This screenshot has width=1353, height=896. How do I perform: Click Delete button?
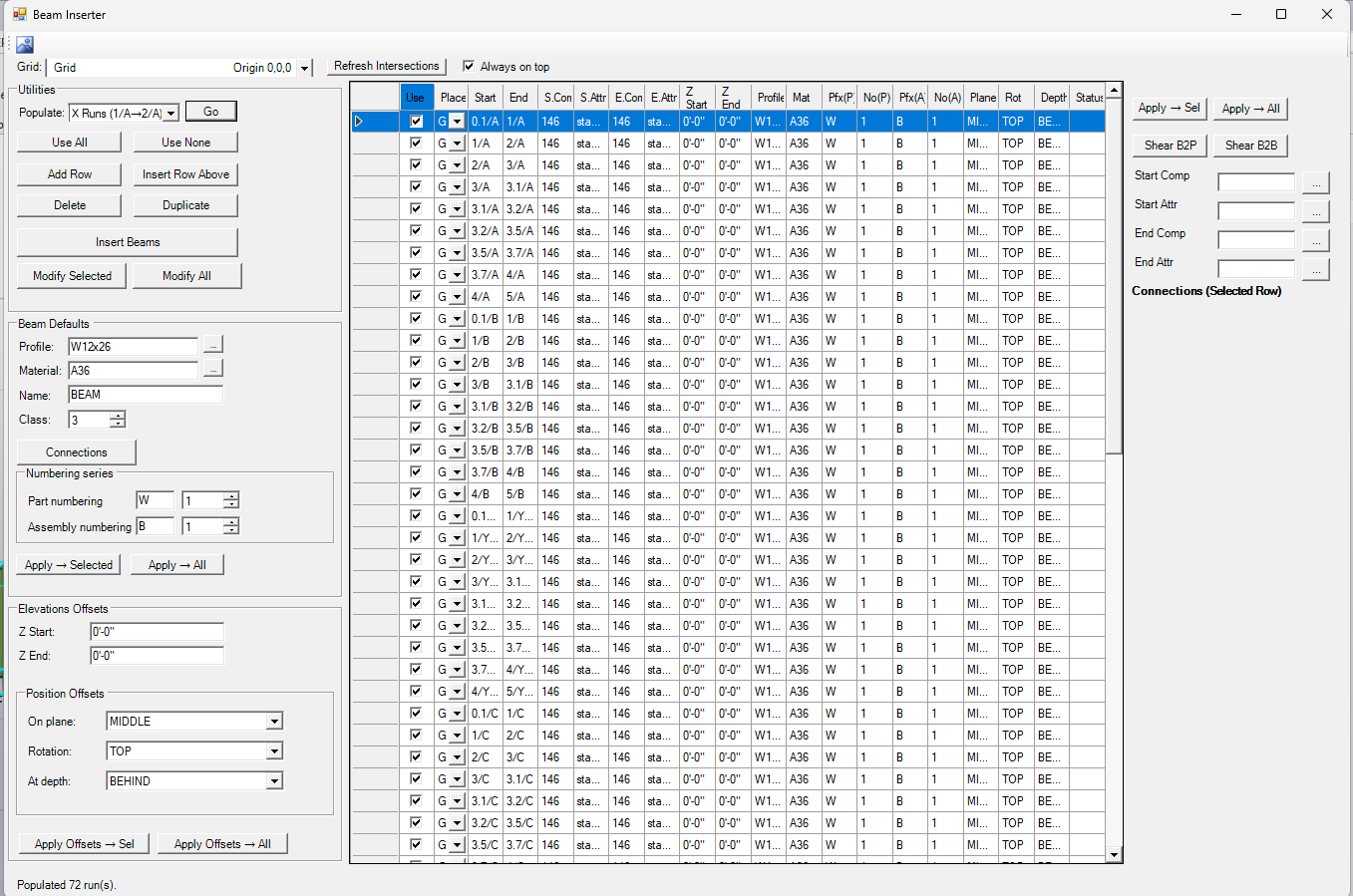(x=70, y=205)
